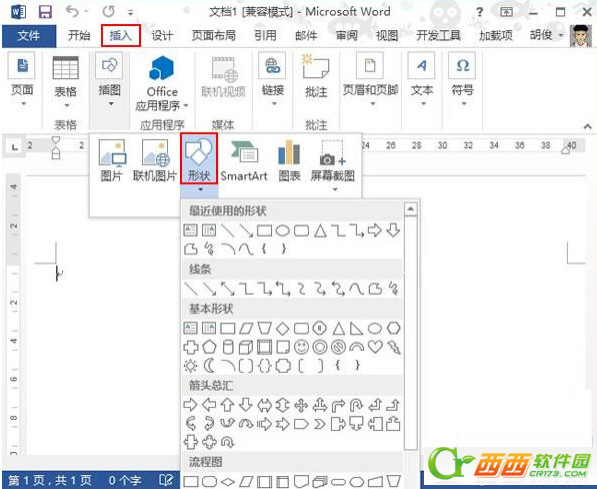The width and height of the screenshot is (597, 489).
Task: Open Ribbon Display Options
Action: [506, 12]
